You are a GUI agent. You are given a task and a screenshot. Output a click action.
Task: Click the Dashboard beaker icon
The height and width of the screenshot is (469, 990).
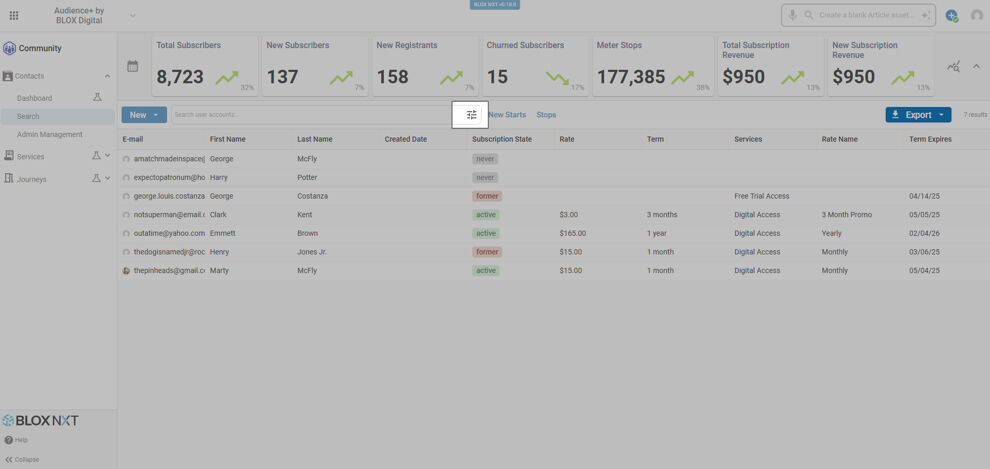(97, 98)
